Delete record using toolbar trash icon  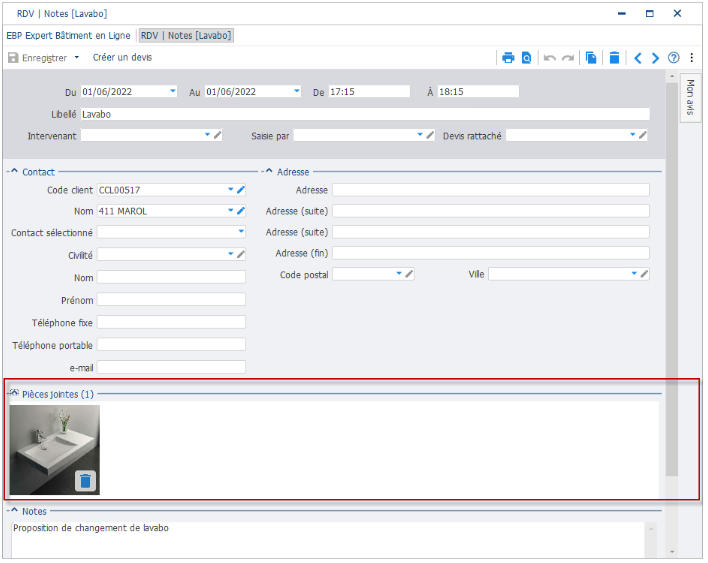[x=615, y=58]
